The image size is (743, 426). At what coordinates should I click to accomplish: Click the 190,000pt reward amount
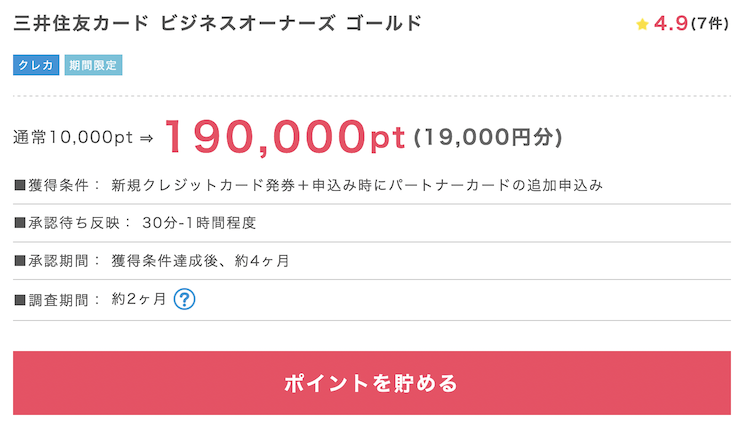[285, 137]
